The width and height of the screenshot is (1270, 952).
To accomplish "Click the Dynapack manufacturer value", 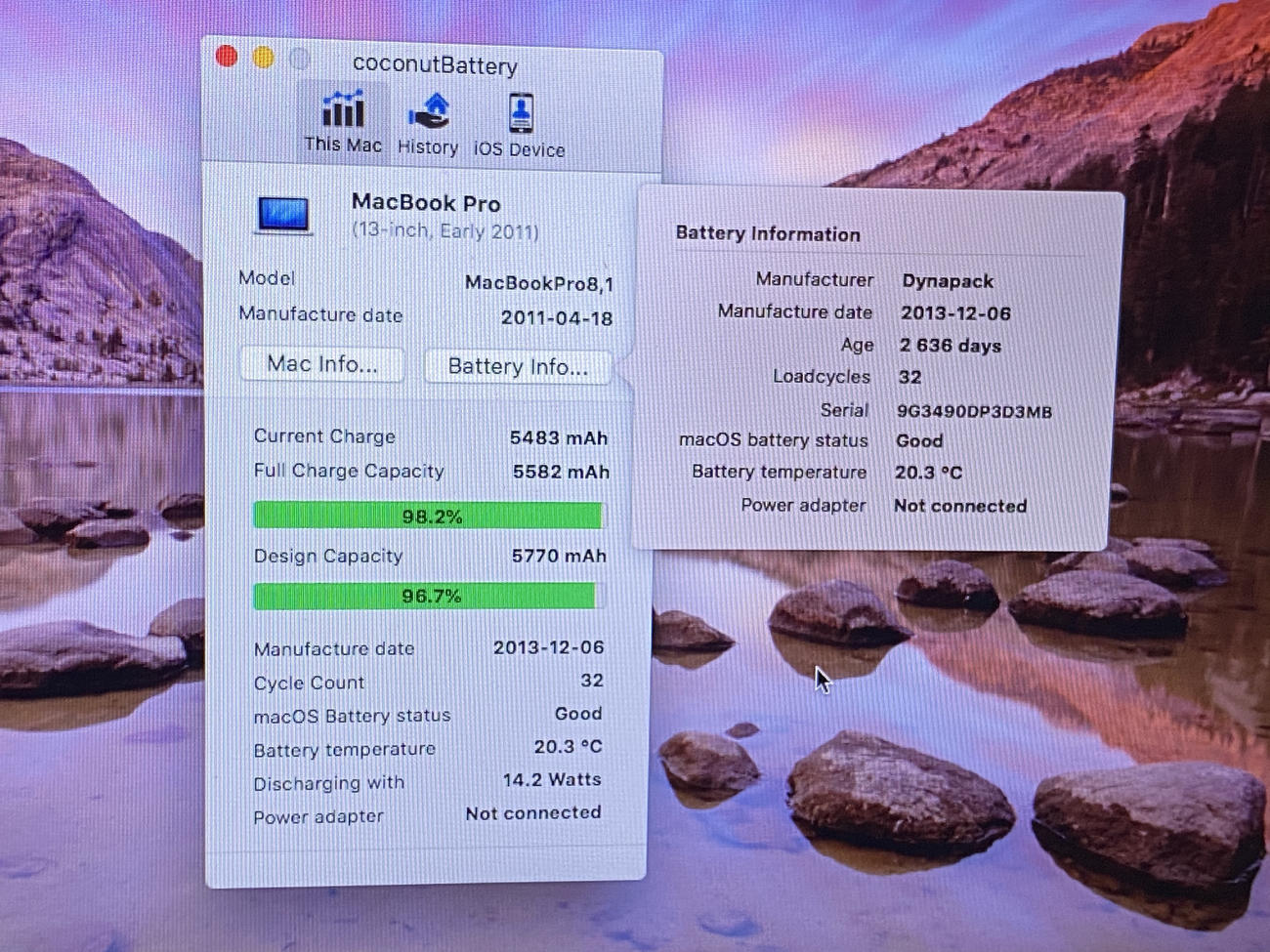I will pos(948,281).
